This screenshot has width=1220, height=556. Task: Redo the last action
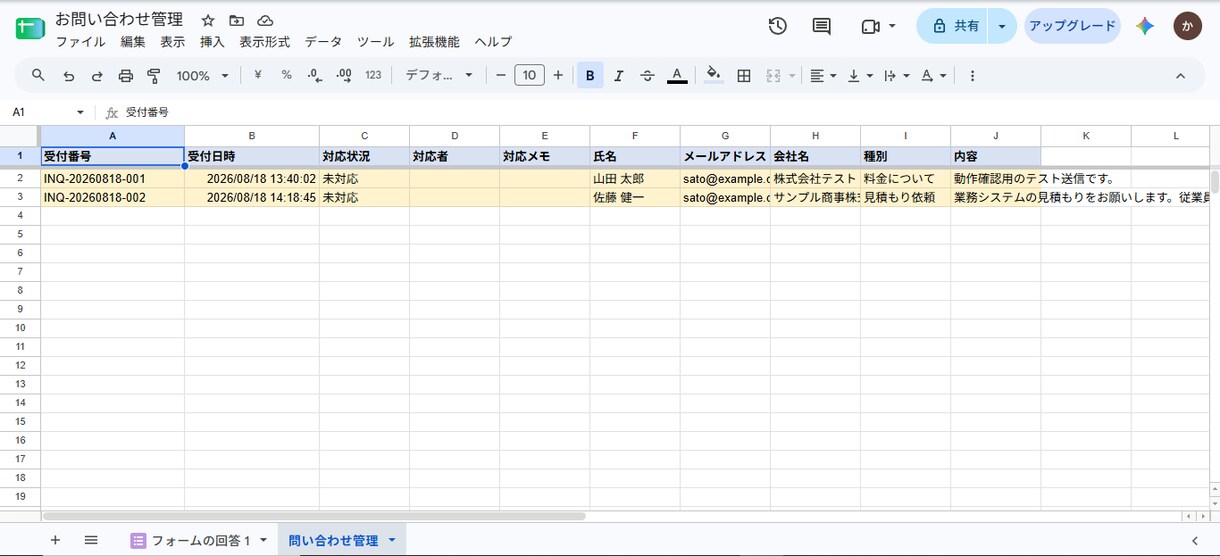coord(97,75)
